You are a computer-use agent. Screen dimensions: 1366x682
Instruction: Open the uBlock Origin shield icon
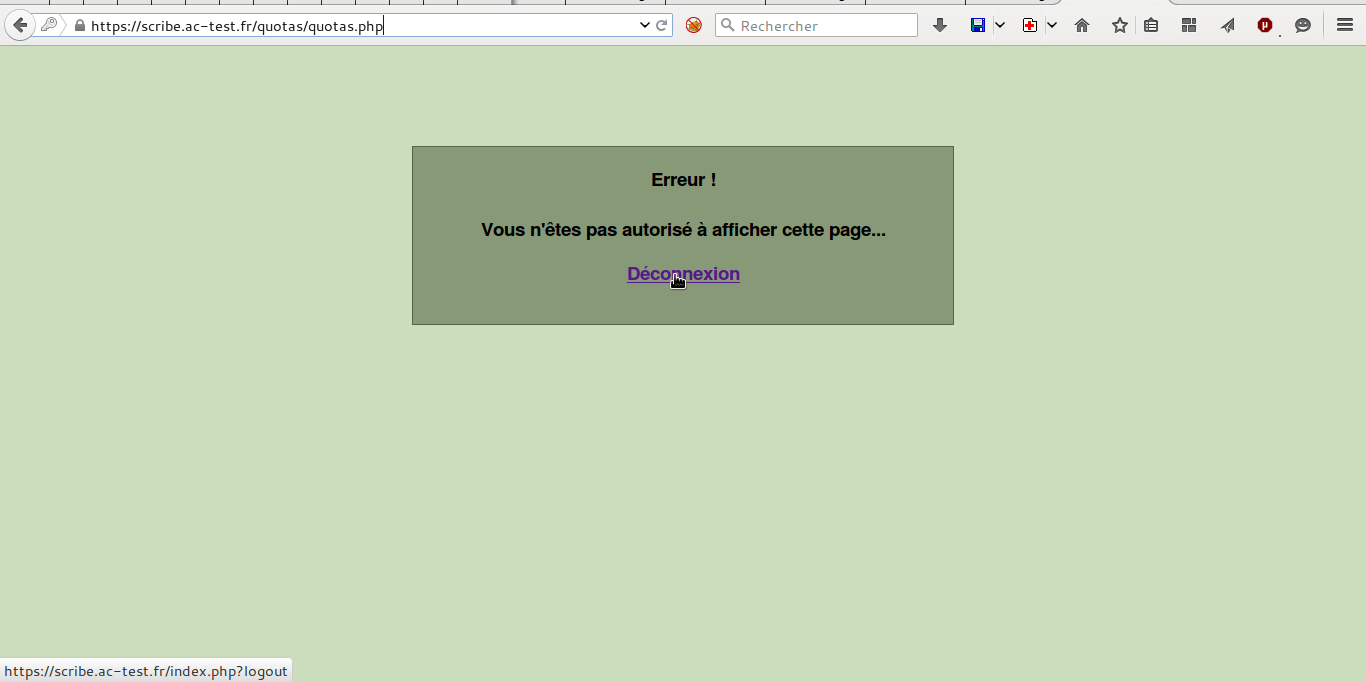click(1265, 25)
